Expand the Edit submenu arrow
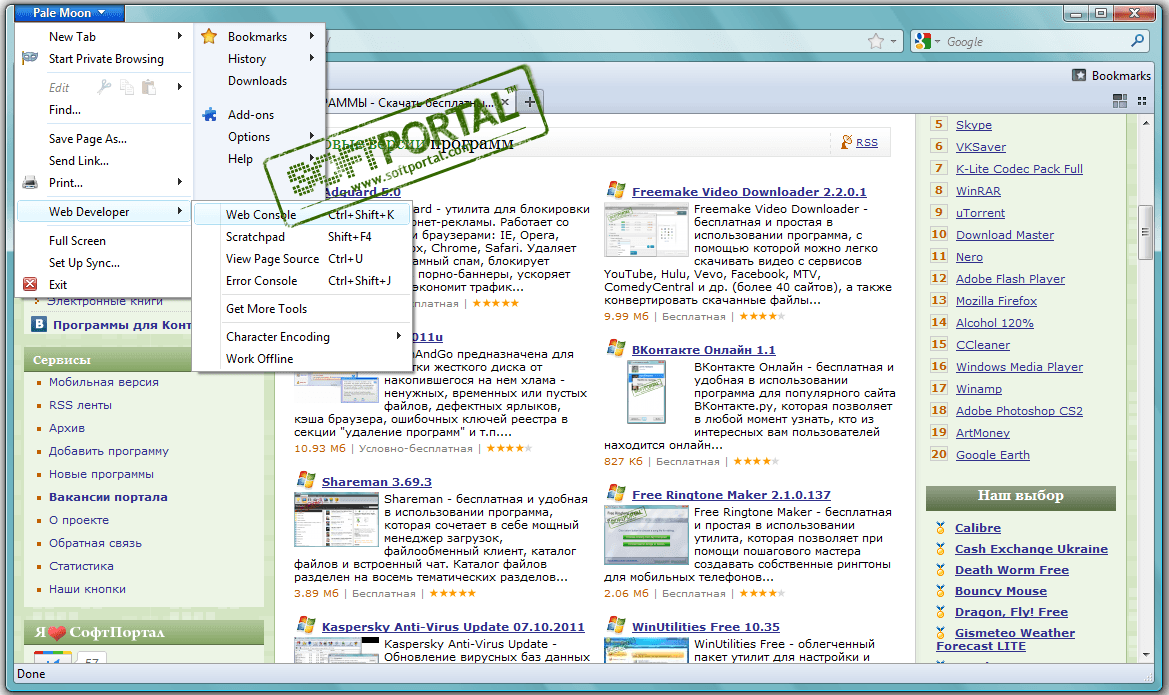Screen dimensions: 1169x695 coord(180,87)
